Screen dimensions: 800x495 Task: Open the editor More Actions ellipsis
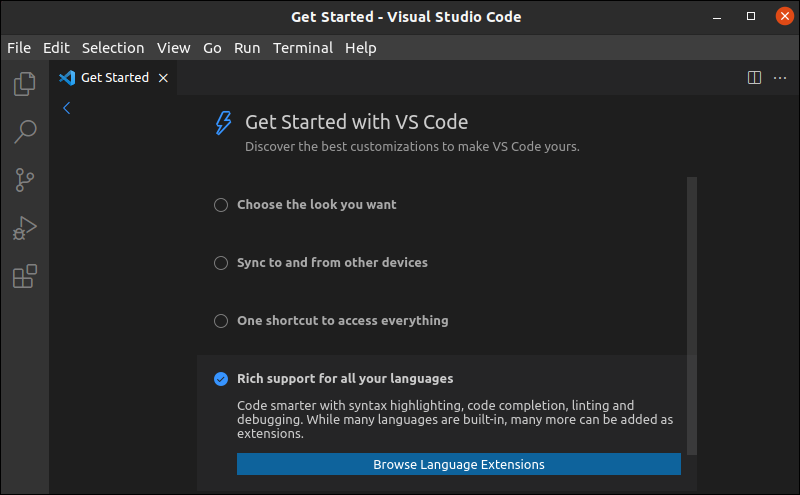780,78
